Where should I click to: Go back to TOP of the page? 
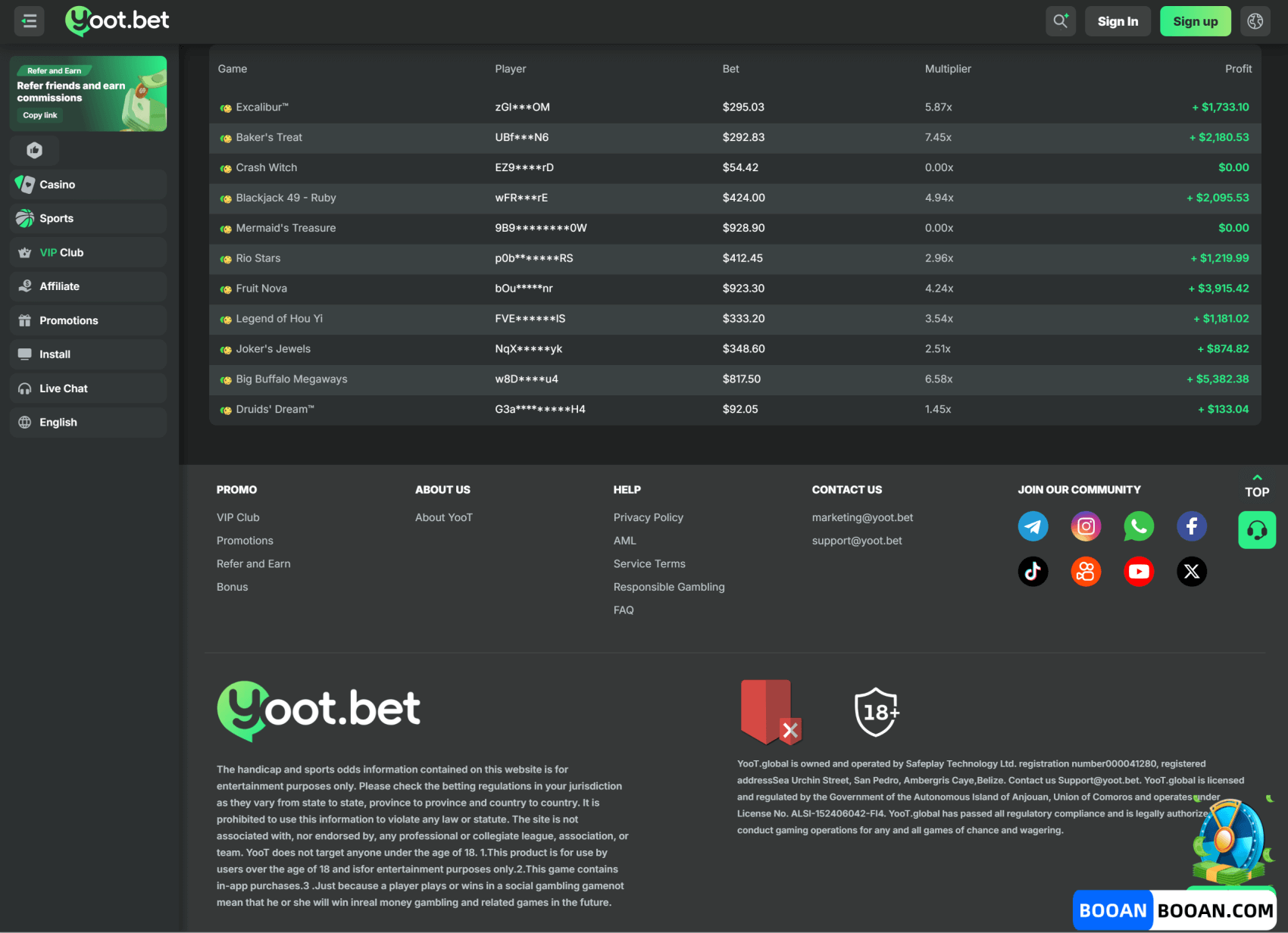click(1257, 486)
